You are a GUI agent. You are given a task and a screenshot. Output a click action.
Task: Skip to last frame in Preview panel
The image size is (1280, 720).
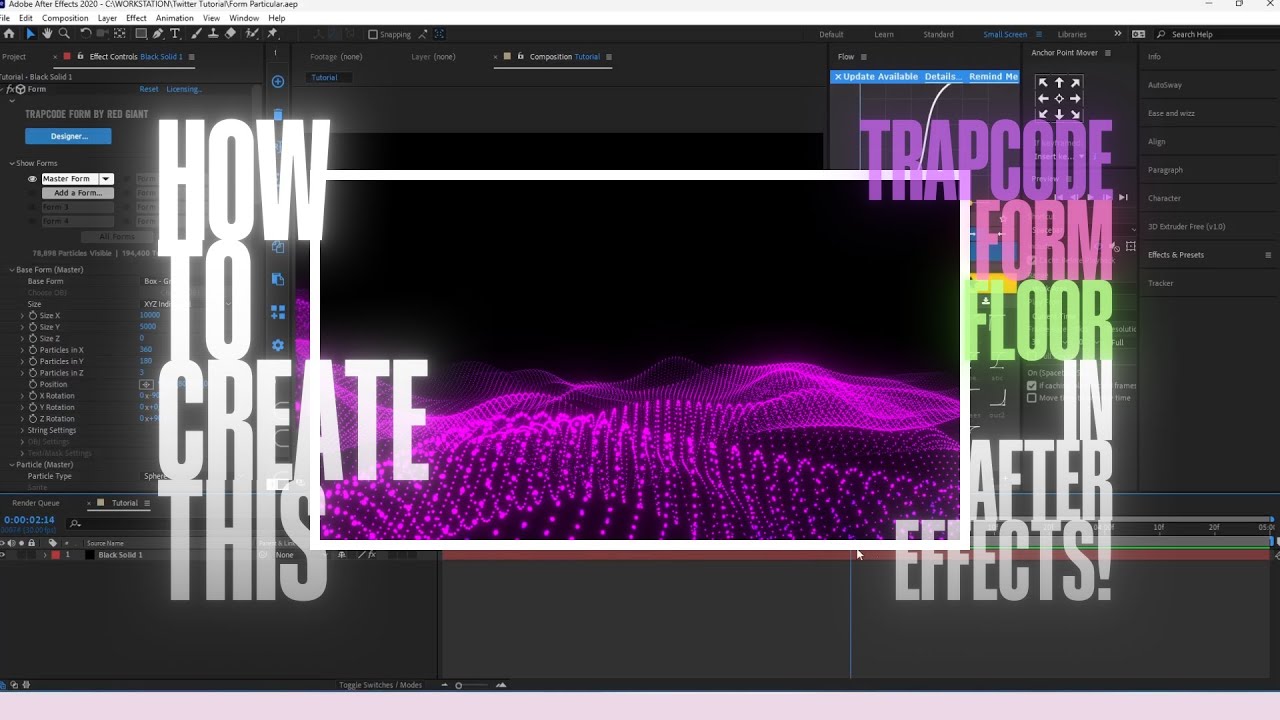(x=1123, y=198)
